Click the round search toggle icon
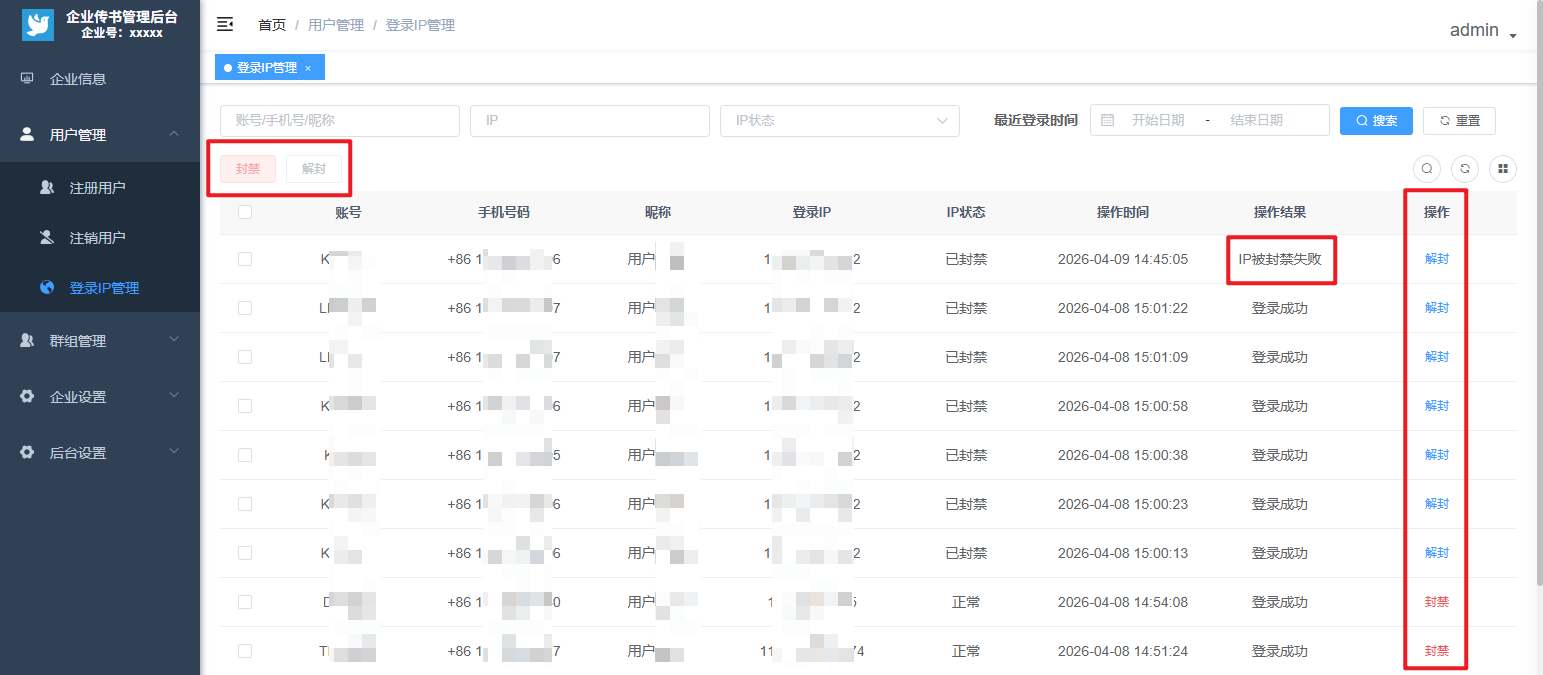 1426,169
